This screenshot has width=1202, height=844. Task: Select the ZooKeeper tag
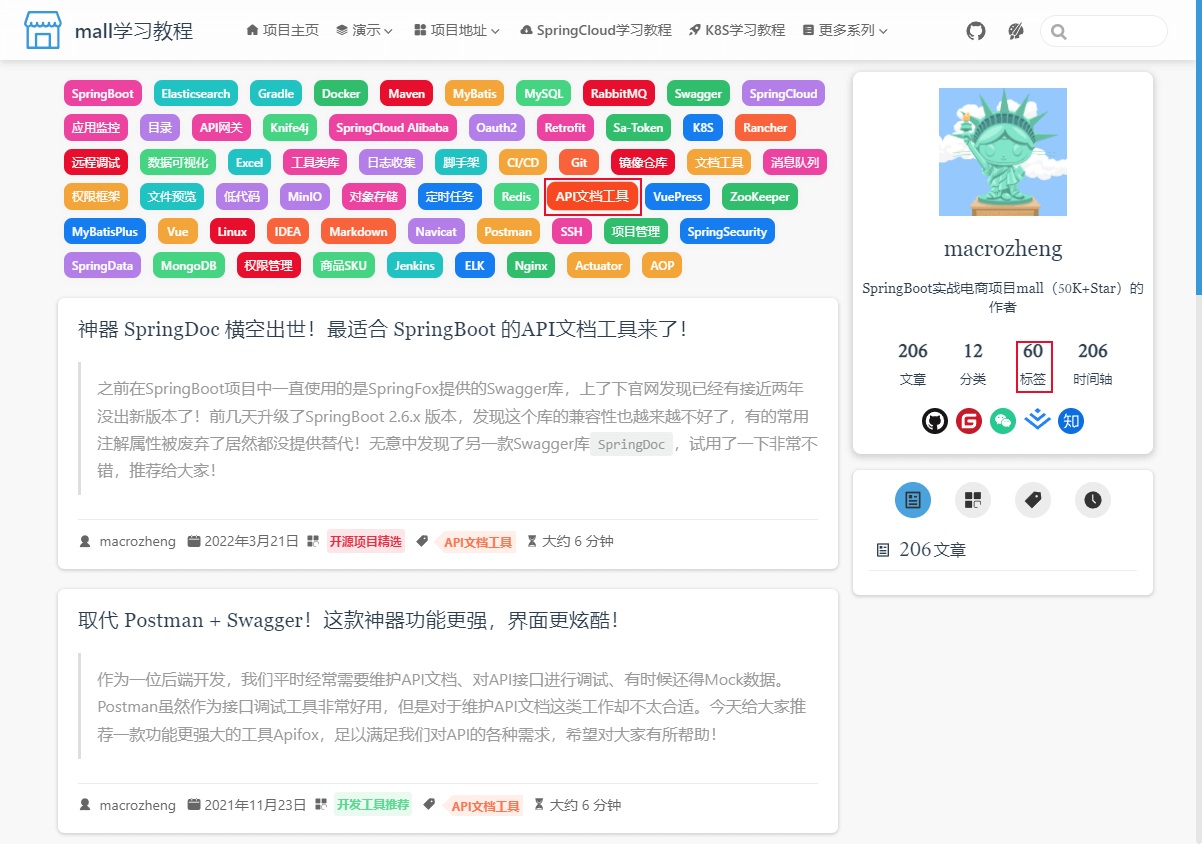pyautogui.click(x=760, y=197)
